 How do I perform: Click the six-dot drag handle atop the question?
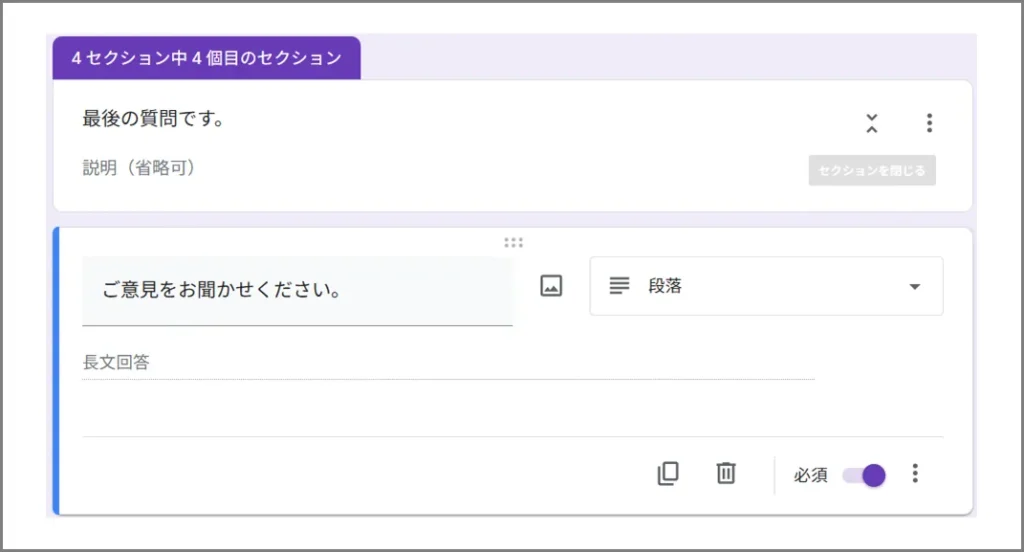point(513,243)
